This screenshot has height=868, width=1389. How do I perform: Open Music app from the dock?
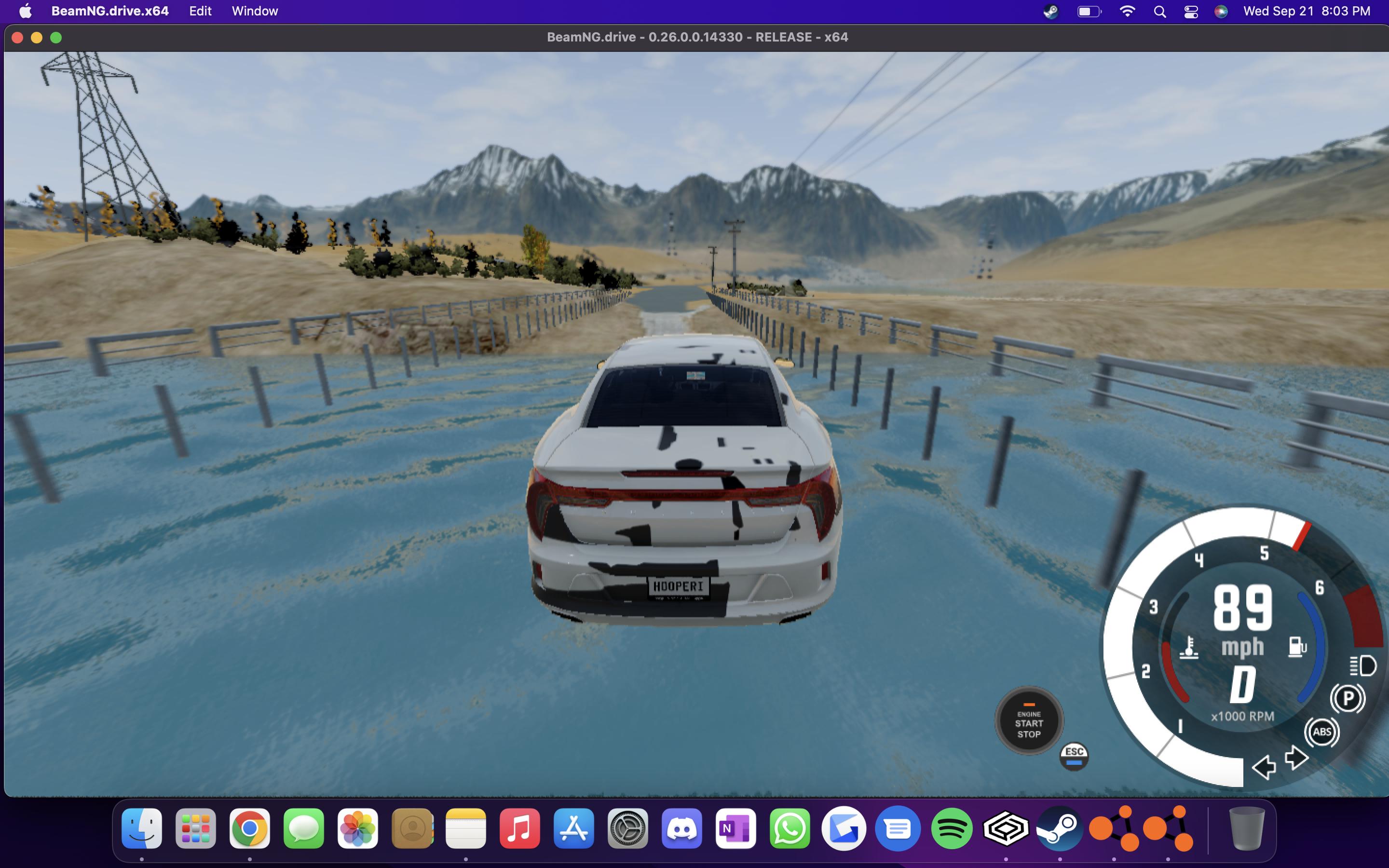point(519,828)
